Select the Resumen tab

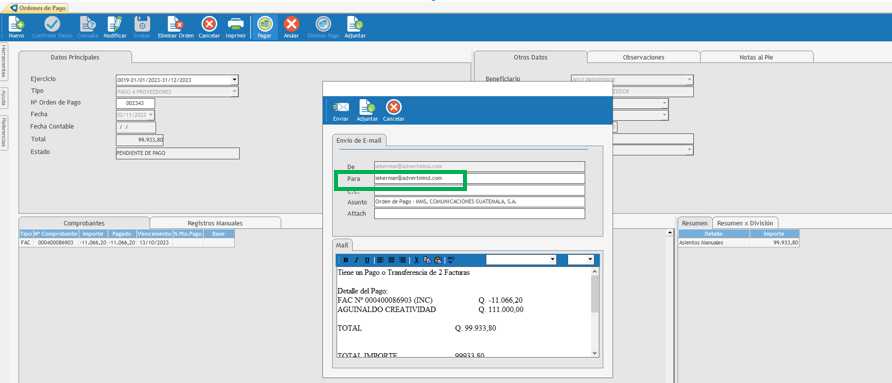[694, 223]
